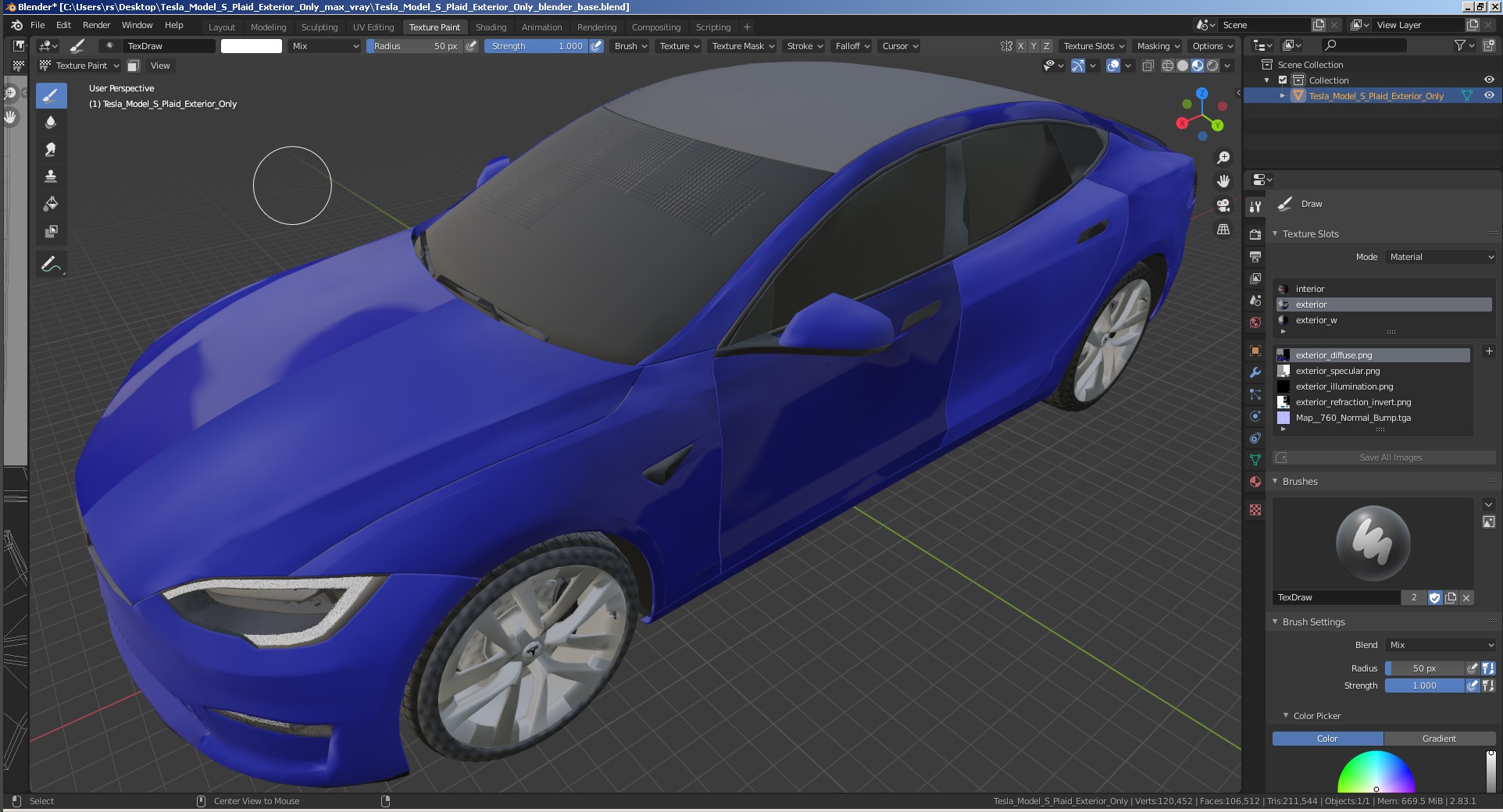Toggle strength pressure sensitivity in header
1503x812 pixels.
click(x=596, y=46)
